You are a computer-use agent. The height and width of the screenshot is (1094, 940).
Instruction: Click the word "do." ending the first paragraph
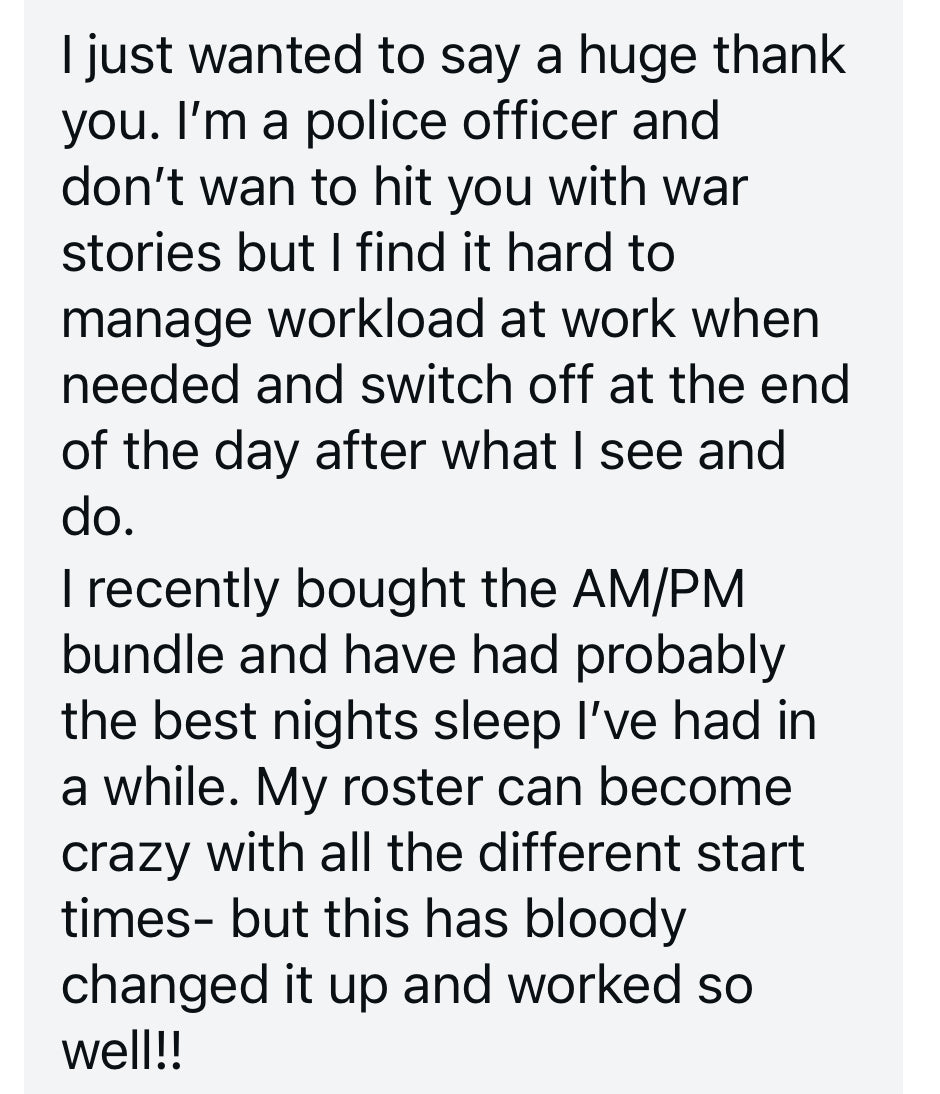click(x=97, y=518)
